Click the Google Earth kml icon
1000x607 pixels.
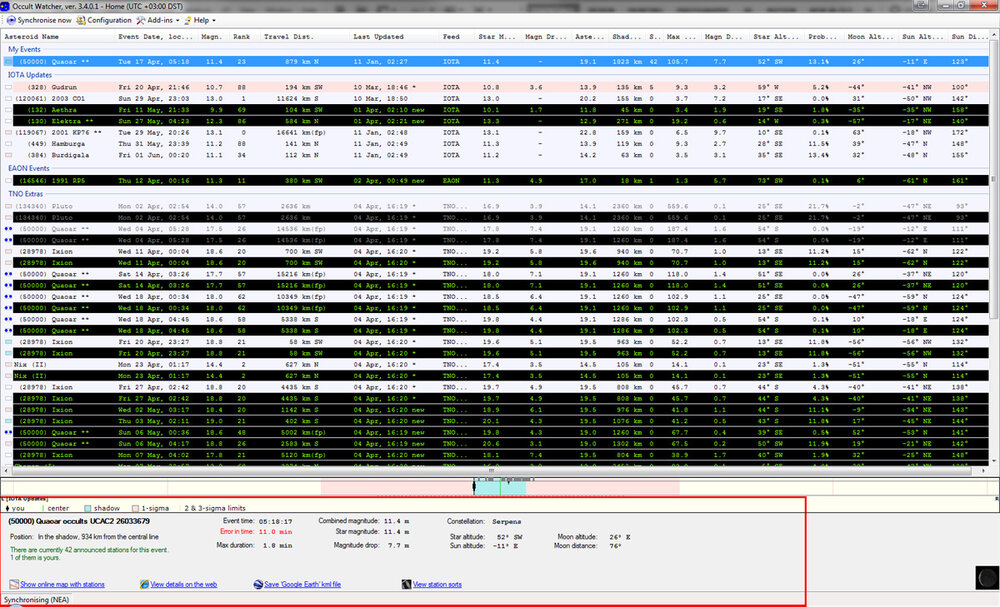pos(257,584)
